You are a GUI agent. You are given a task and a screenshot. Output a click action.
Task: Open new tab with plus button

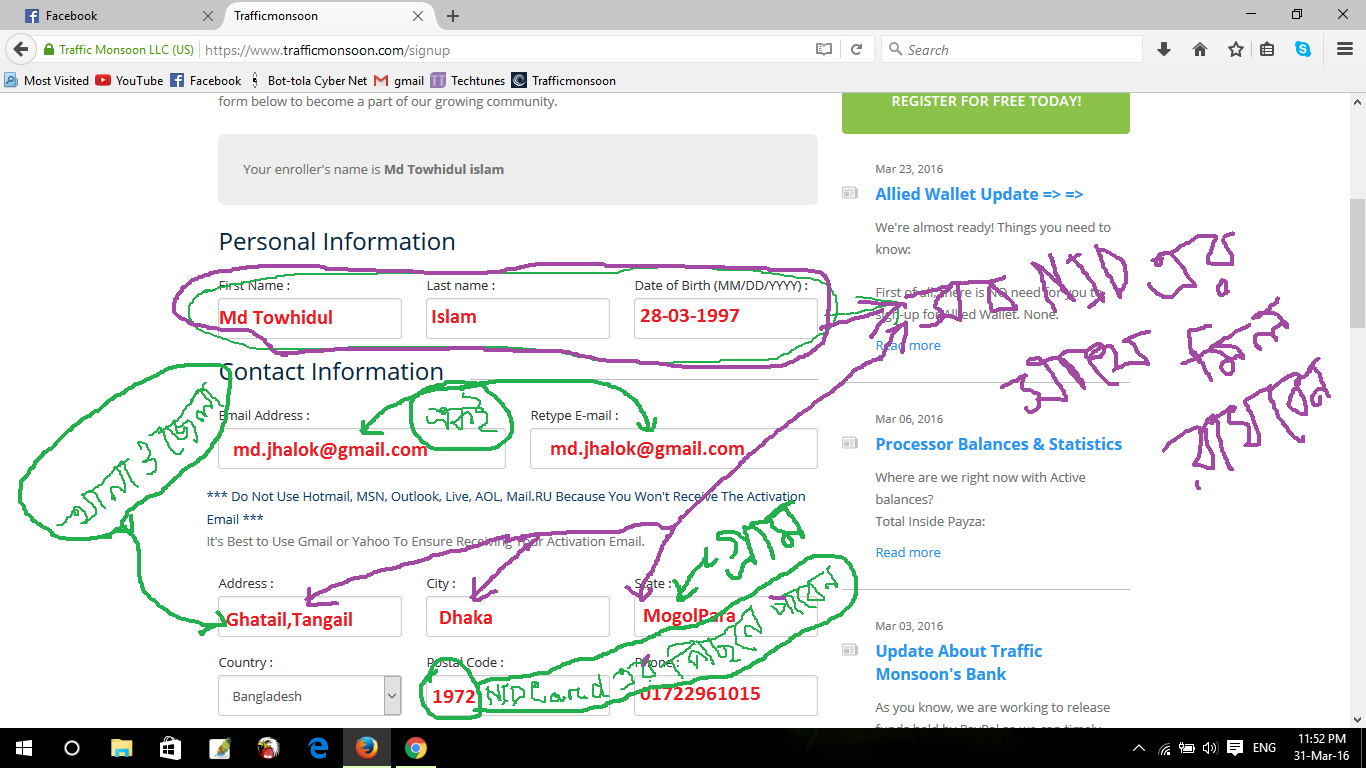pos(453,16)
